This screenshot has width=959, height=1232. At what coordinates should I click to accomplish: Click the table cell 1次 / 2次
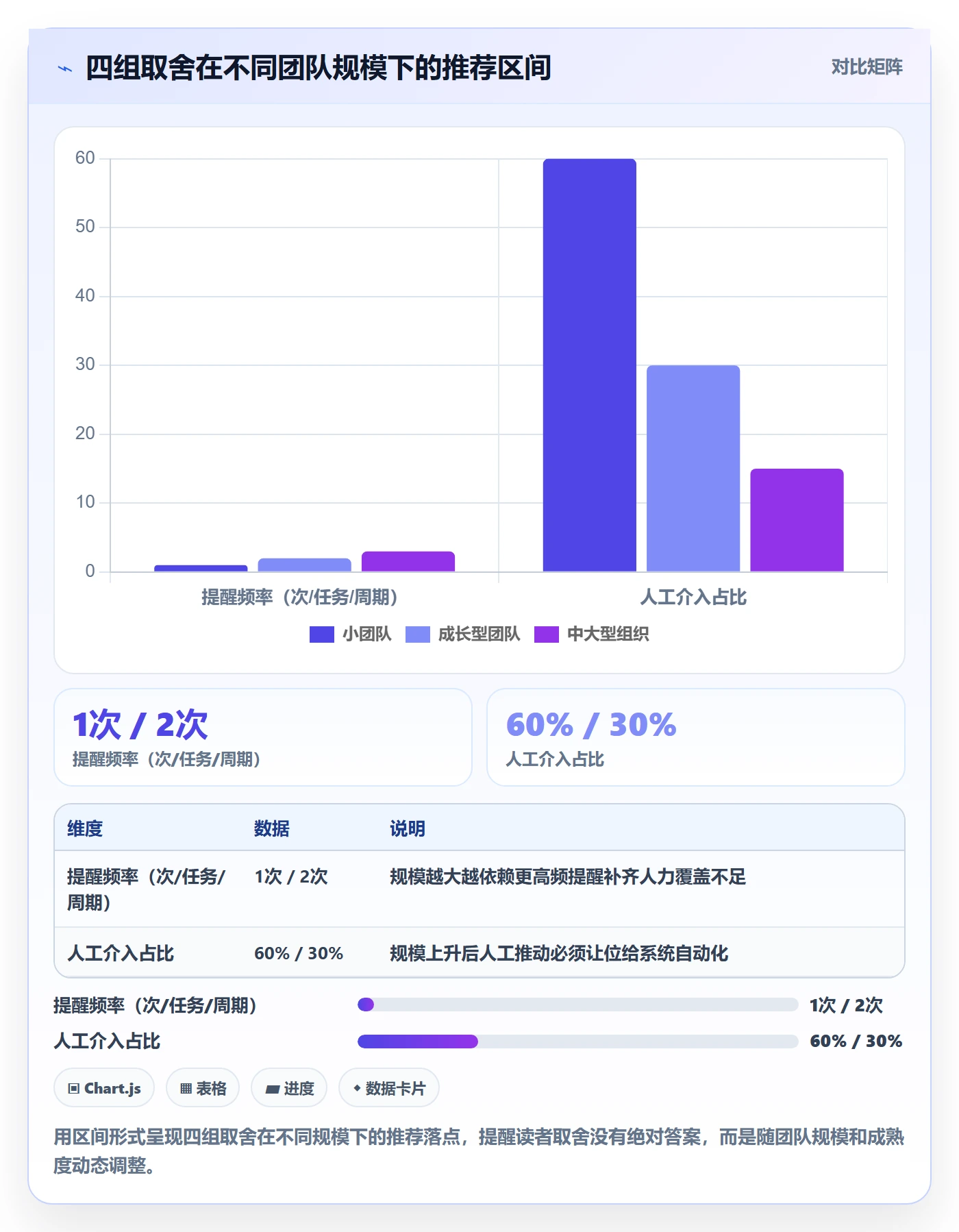tap(291, 876)
